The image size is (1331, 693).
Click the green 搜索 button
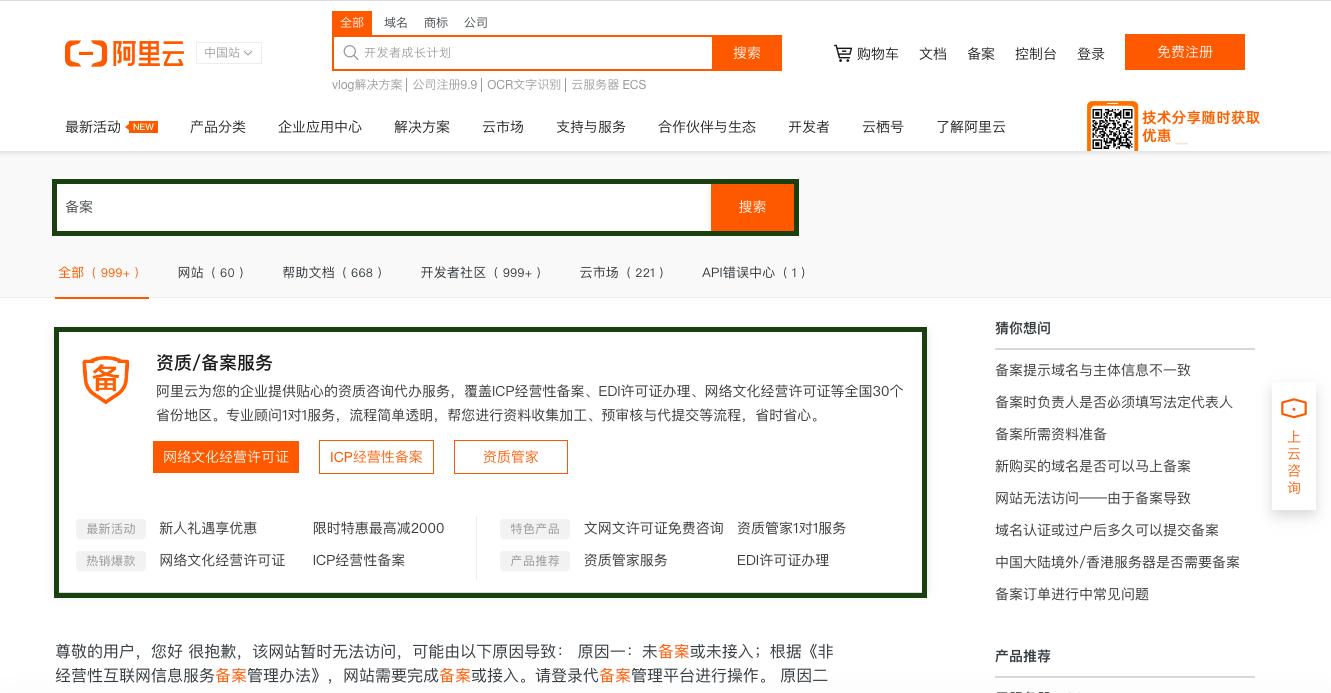[752, 207]
